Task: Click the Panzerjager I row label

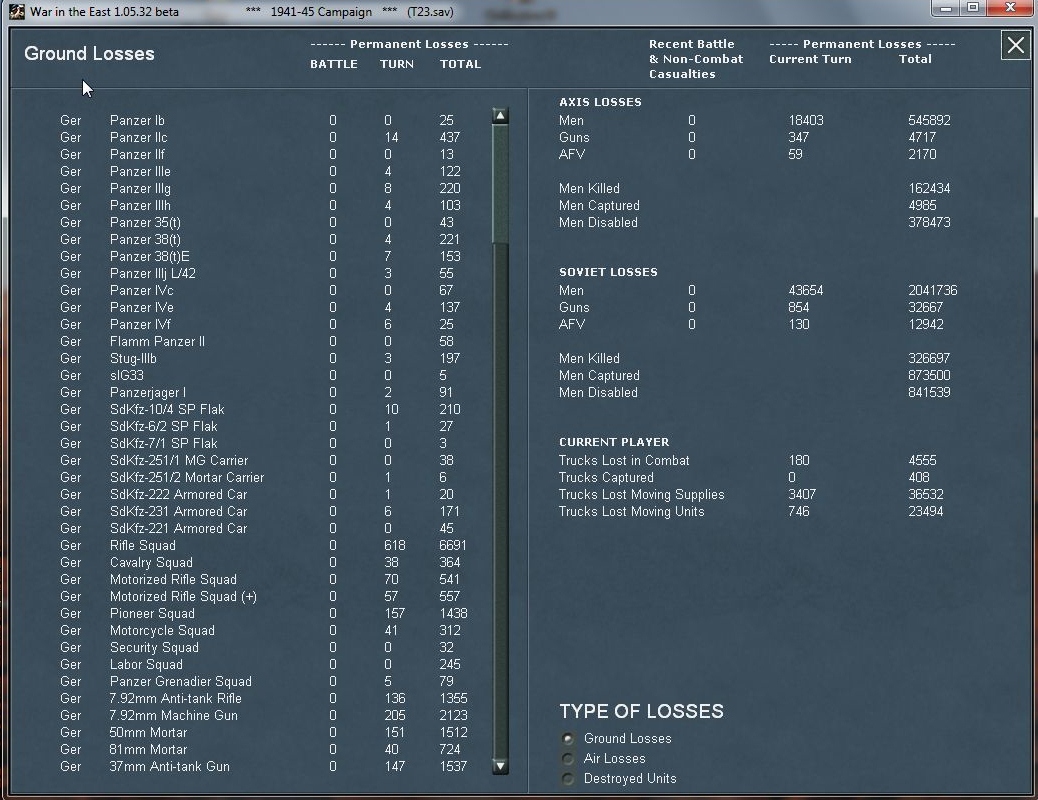Action: [148, 393]
